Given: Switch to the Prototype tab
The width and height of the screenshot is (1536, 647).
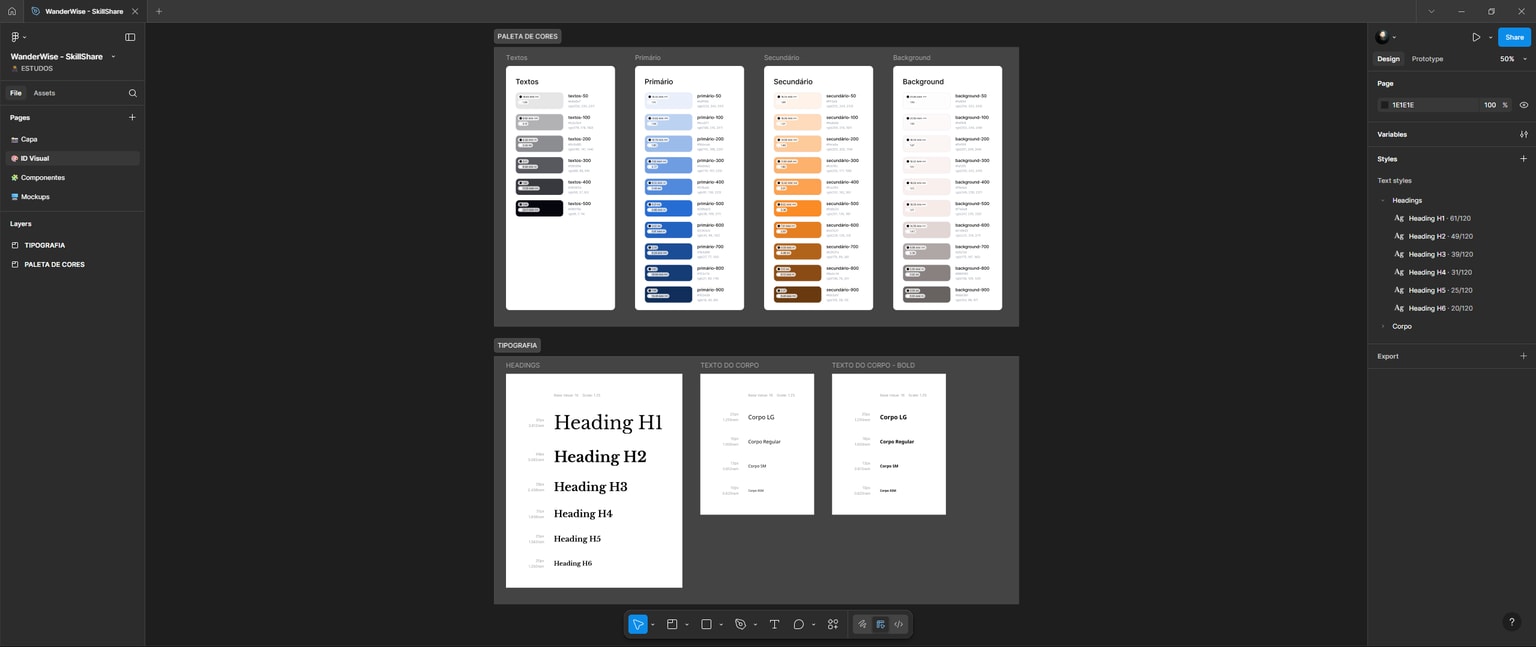Looking at the screenshot, I should coord(1427,59).
